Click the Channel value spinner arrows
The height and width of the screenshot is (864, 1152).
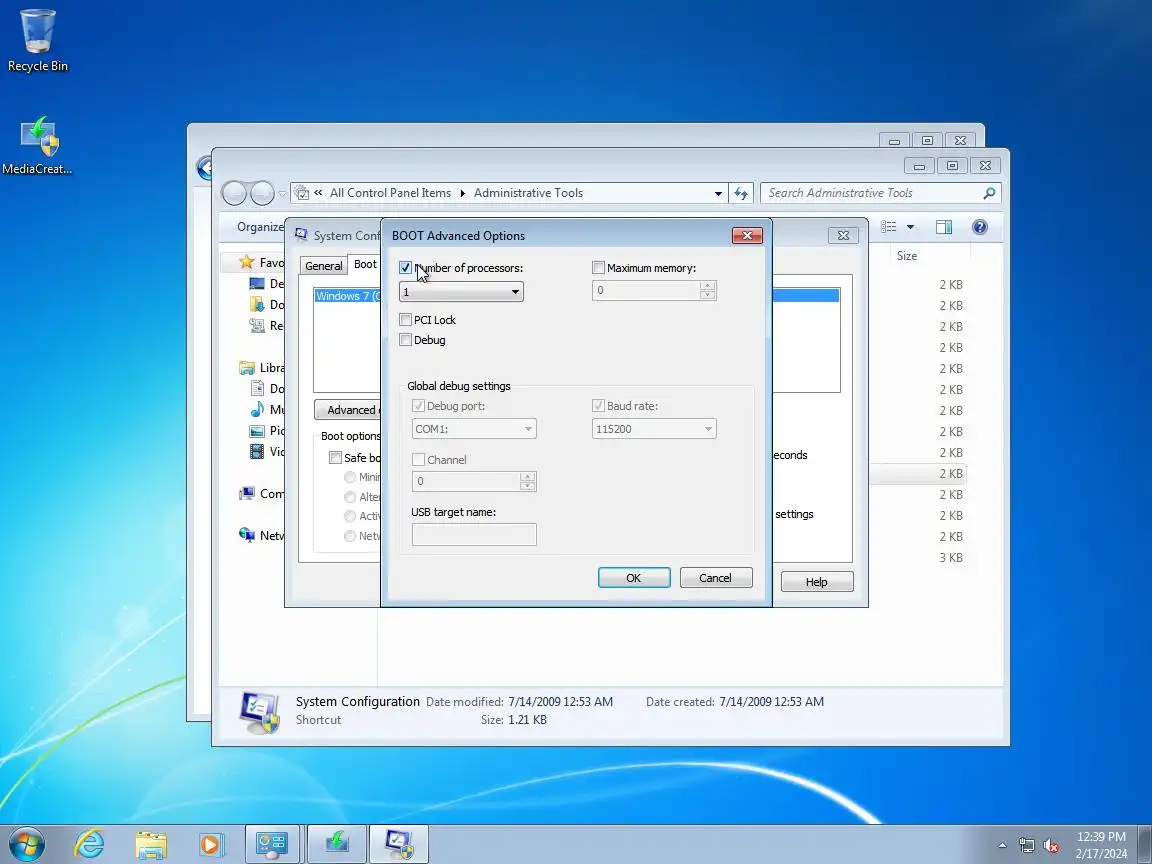[528, 481]
